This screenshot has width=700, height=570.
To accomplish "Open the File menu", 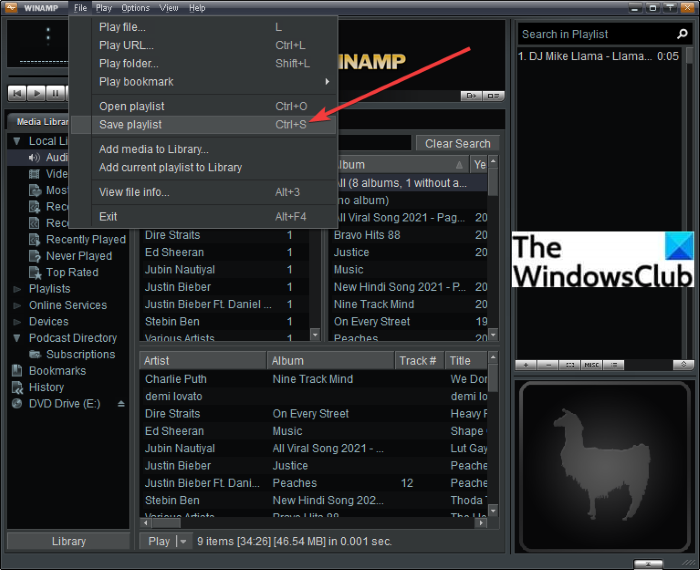I will pos(80,8).
